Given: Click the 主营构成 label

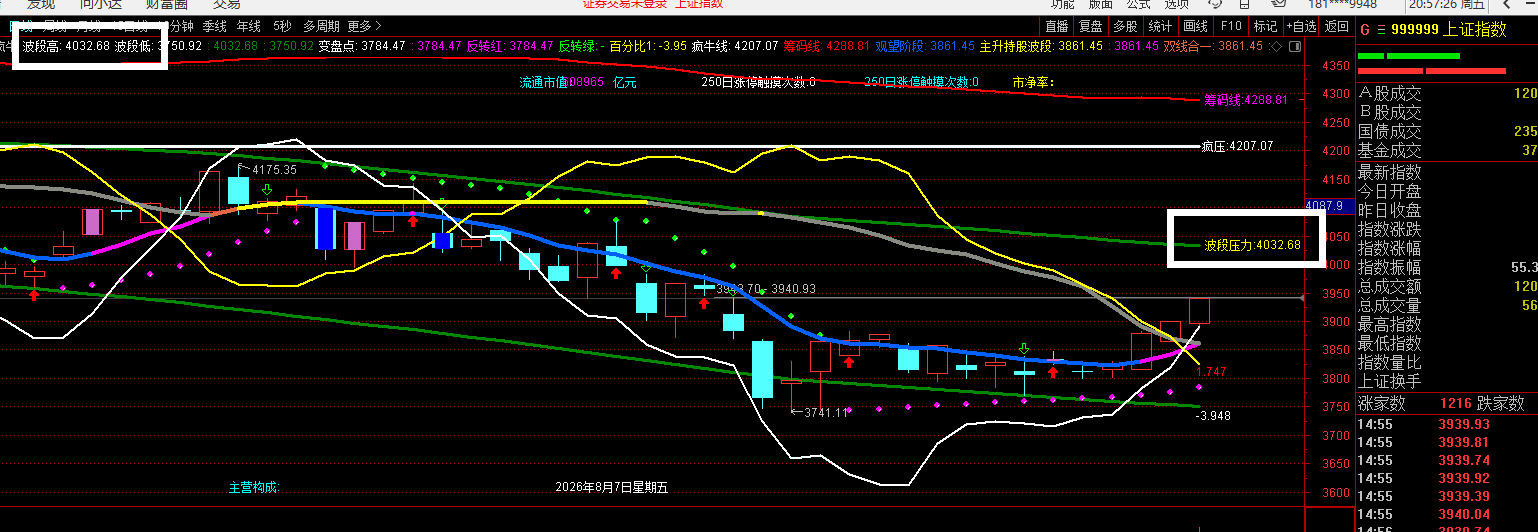Looking at the screenshot, I should pos(254,488).
